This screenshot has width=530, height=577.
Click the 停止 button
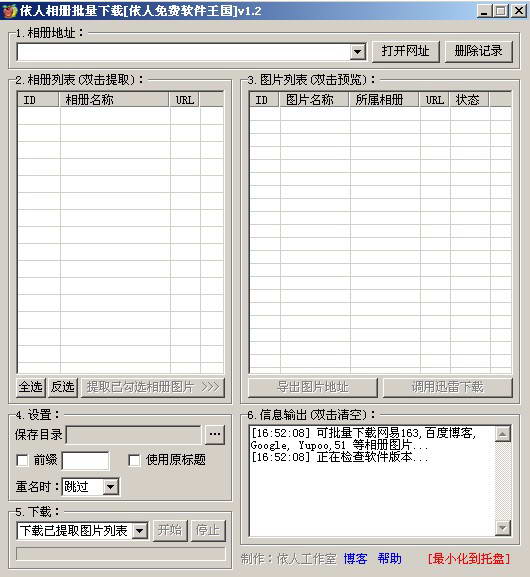pos(208,530)
